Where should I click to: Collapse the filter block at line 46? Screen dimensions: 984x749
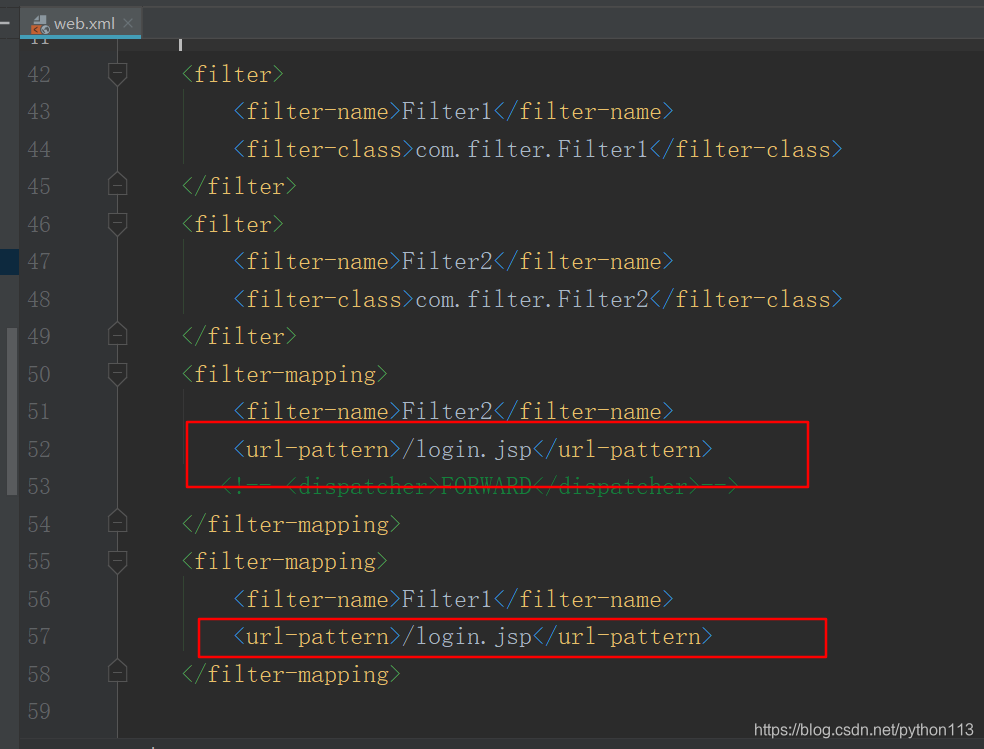click(x=117, y=224)
